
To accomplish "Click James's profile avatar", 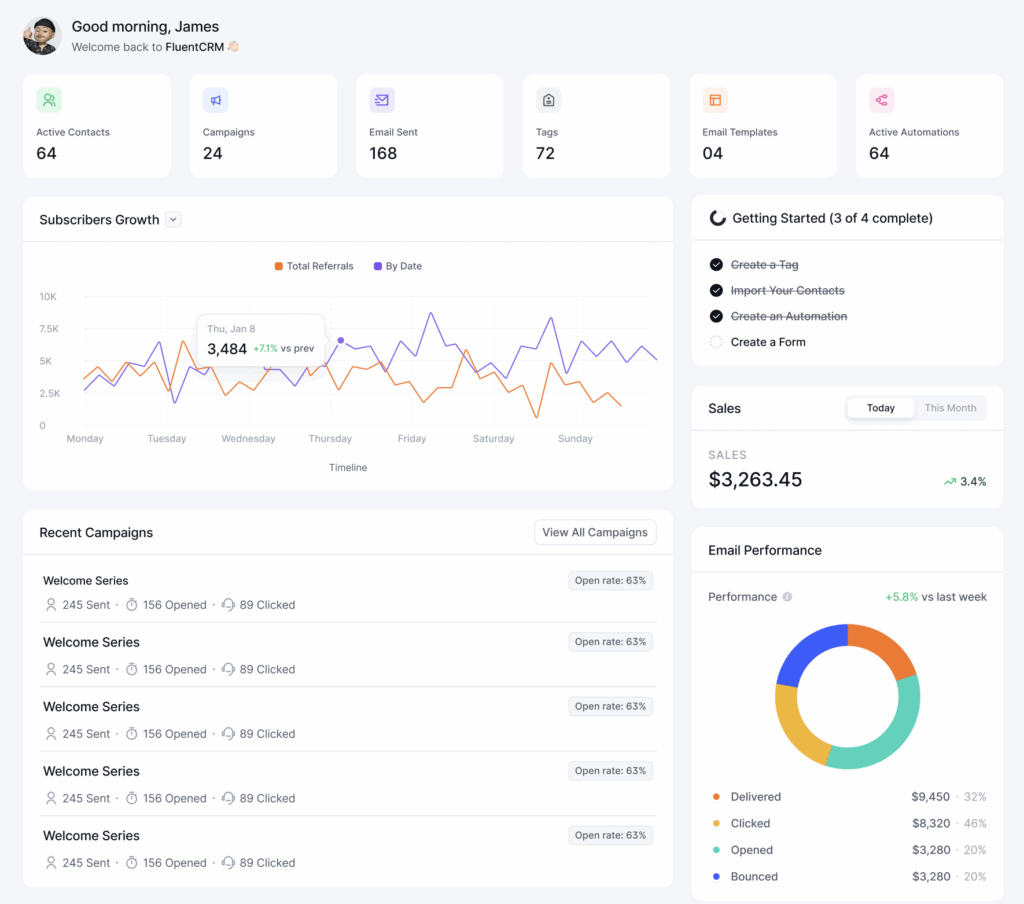I will [41, 35].
